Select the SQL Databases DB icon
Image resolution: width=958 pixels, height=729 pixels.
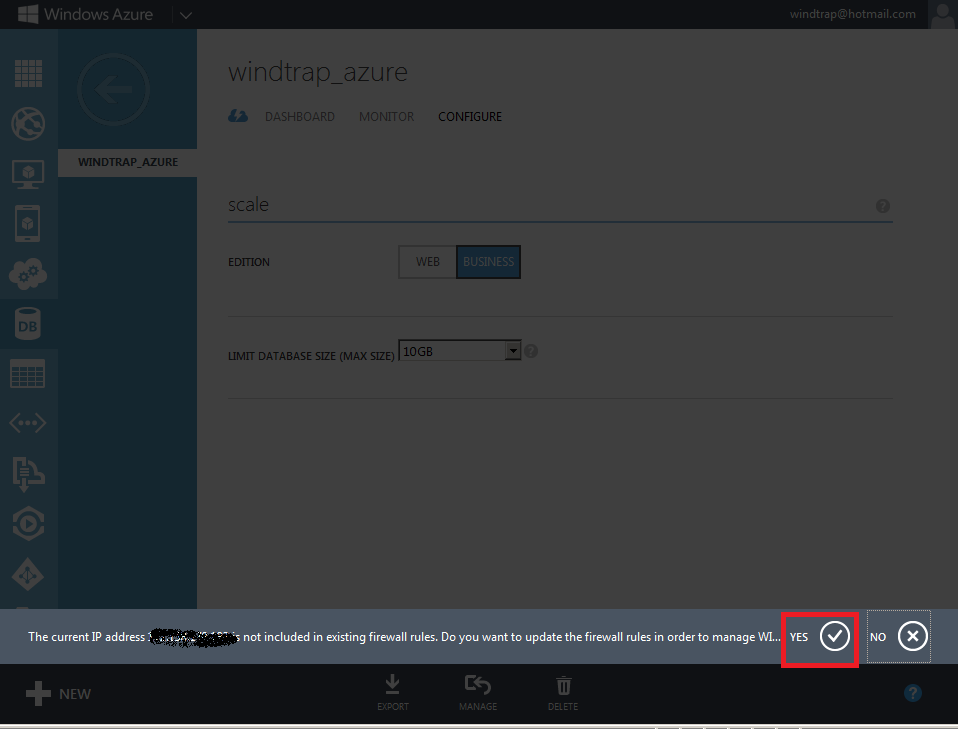point(28,324)
